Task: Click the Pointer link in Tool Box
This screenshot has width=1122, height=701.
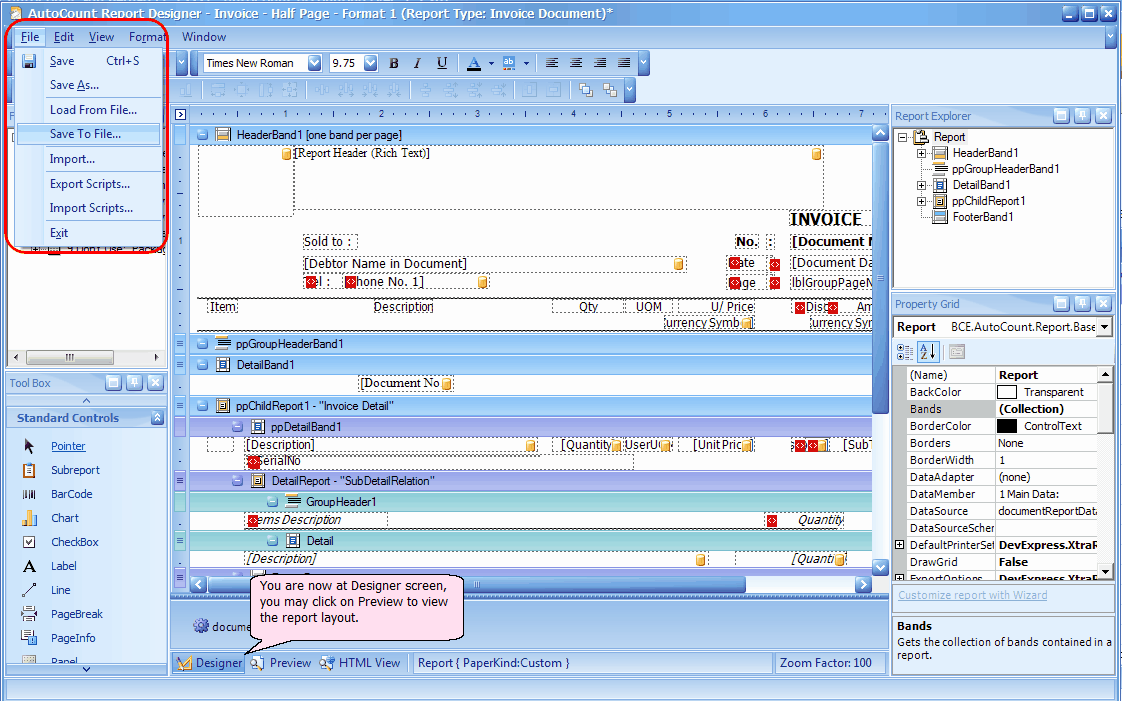Action: tap(68, 446)
